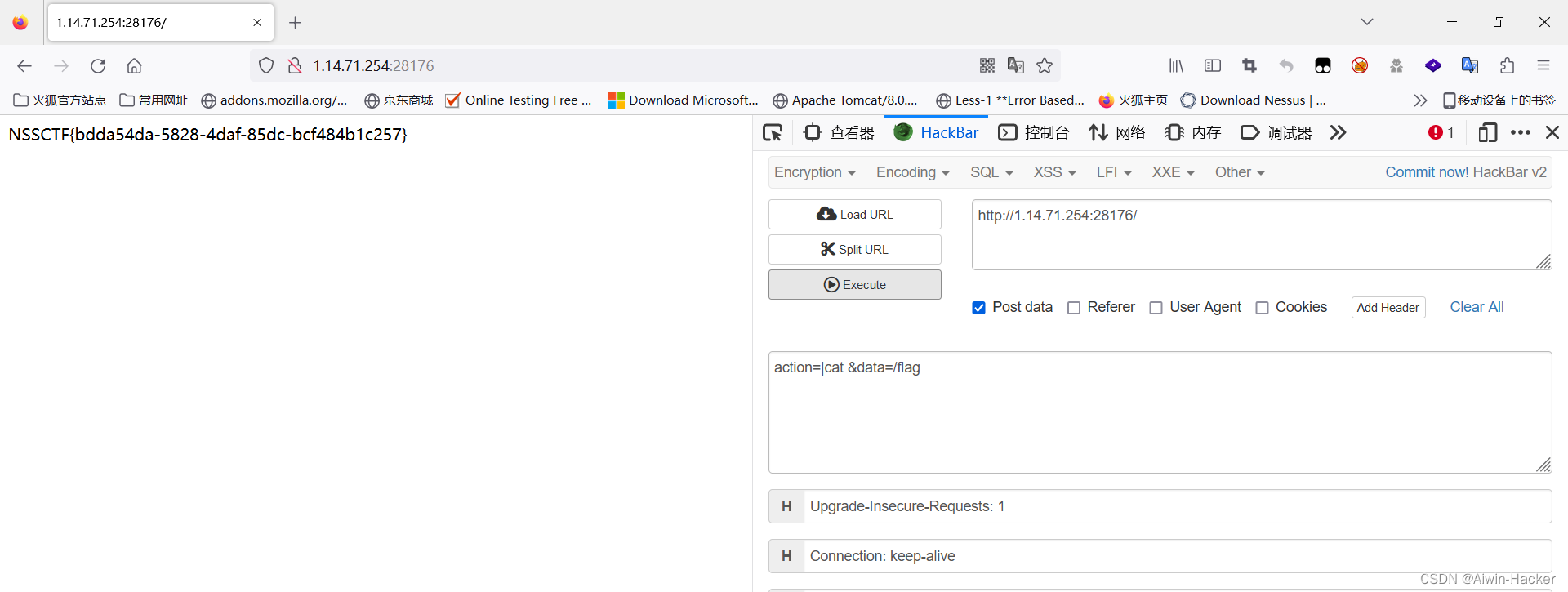The height and width of the screenshot is (592, 1568).
Task: Toggle the sidebar view icon
Action: click(x=1213, y=66)
